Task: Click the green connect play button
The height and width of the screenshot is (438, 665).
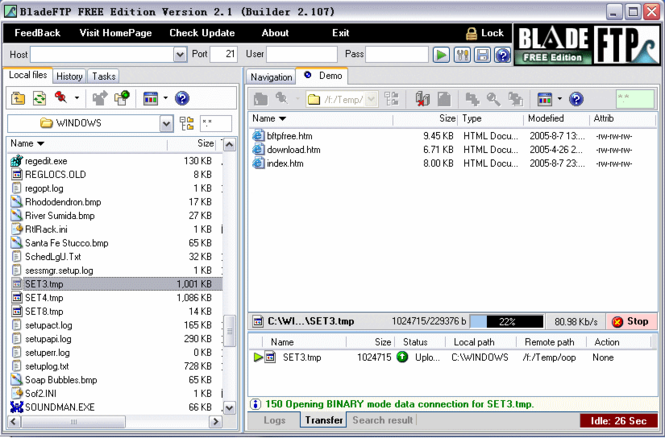Action: 441,55
